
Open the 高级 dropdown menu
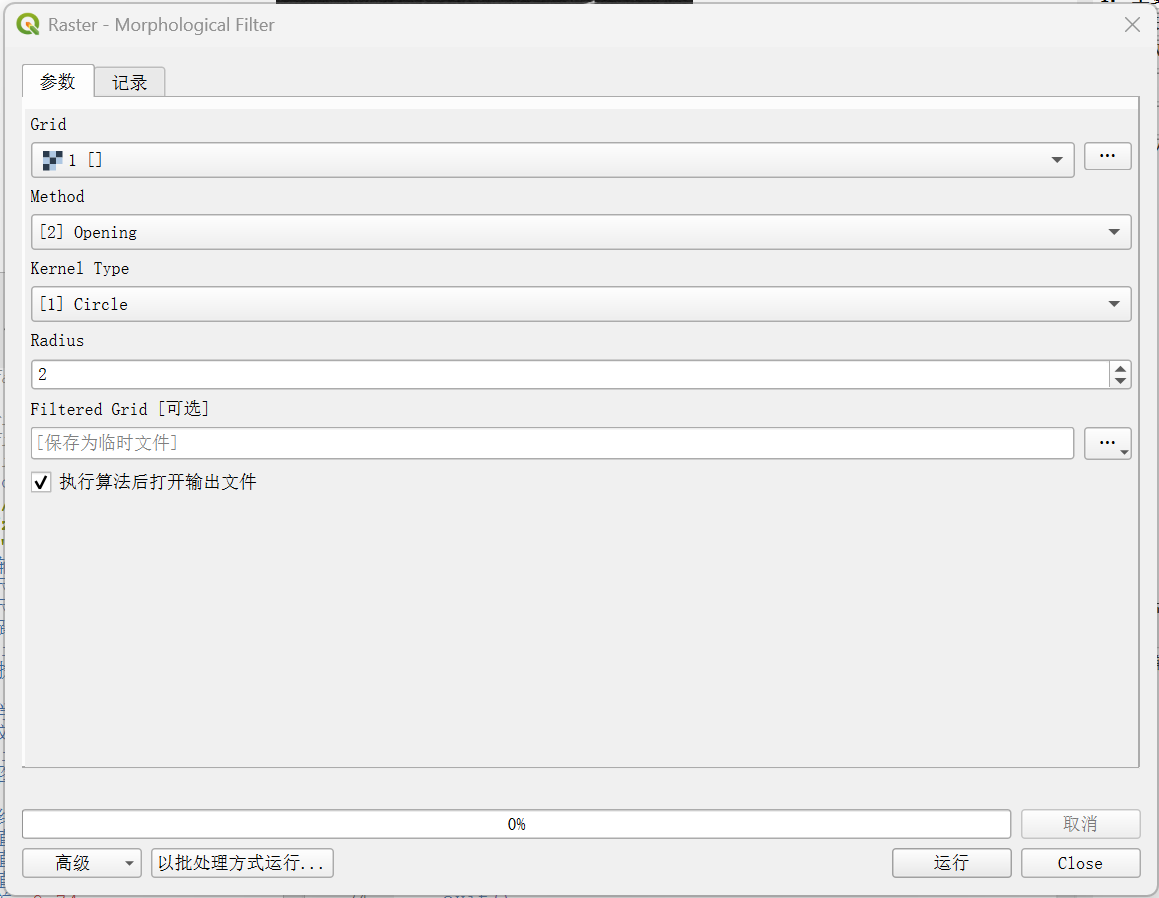pyautogui.click(x=82, y=863)
